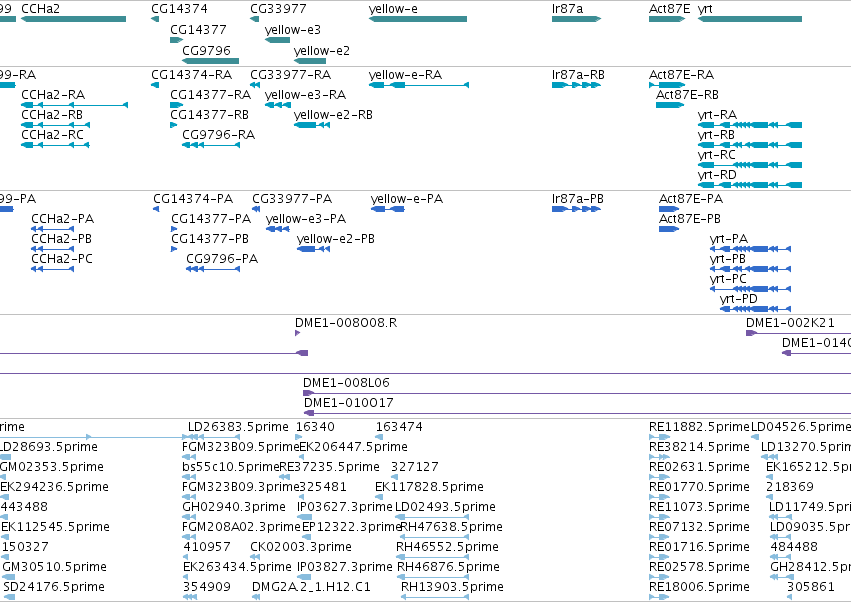The width and height of the screenshot is (851, 602).
Task: Click the Act87E-PA protein label
Action: [x=691, y=199]
